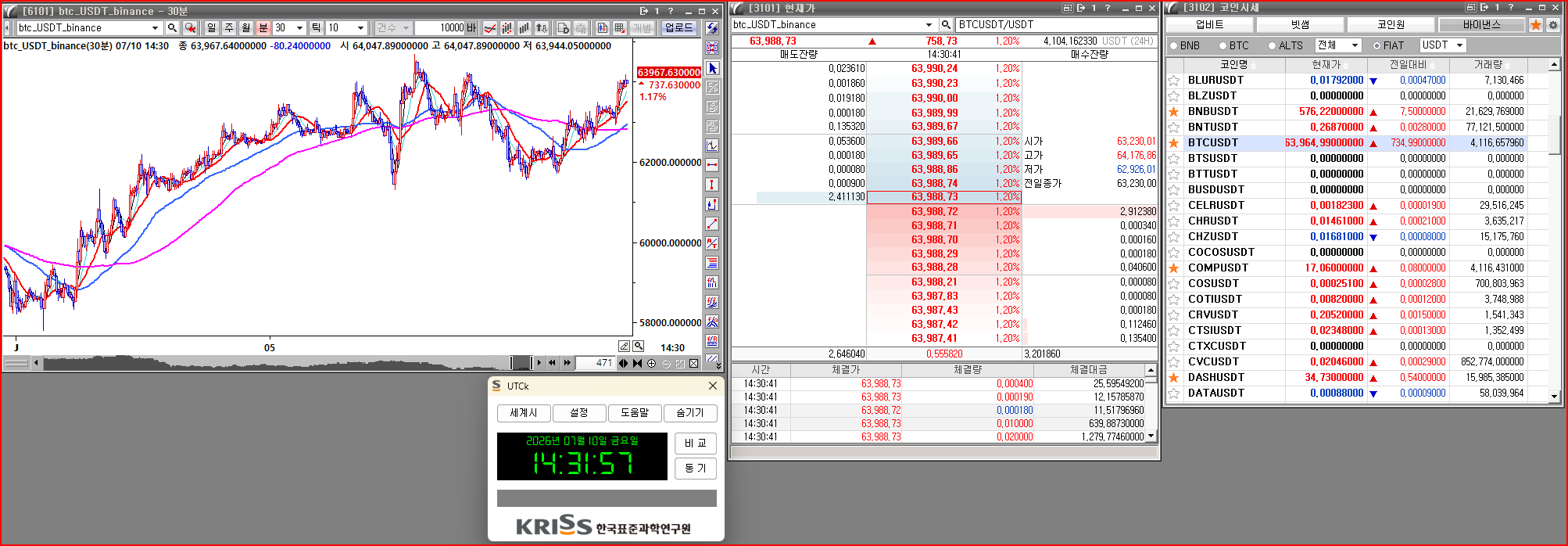The height and width of the screenshot is (546, 1568).
Task: Click the copy document icon in chart toolbar
Action: coord(563,27)
